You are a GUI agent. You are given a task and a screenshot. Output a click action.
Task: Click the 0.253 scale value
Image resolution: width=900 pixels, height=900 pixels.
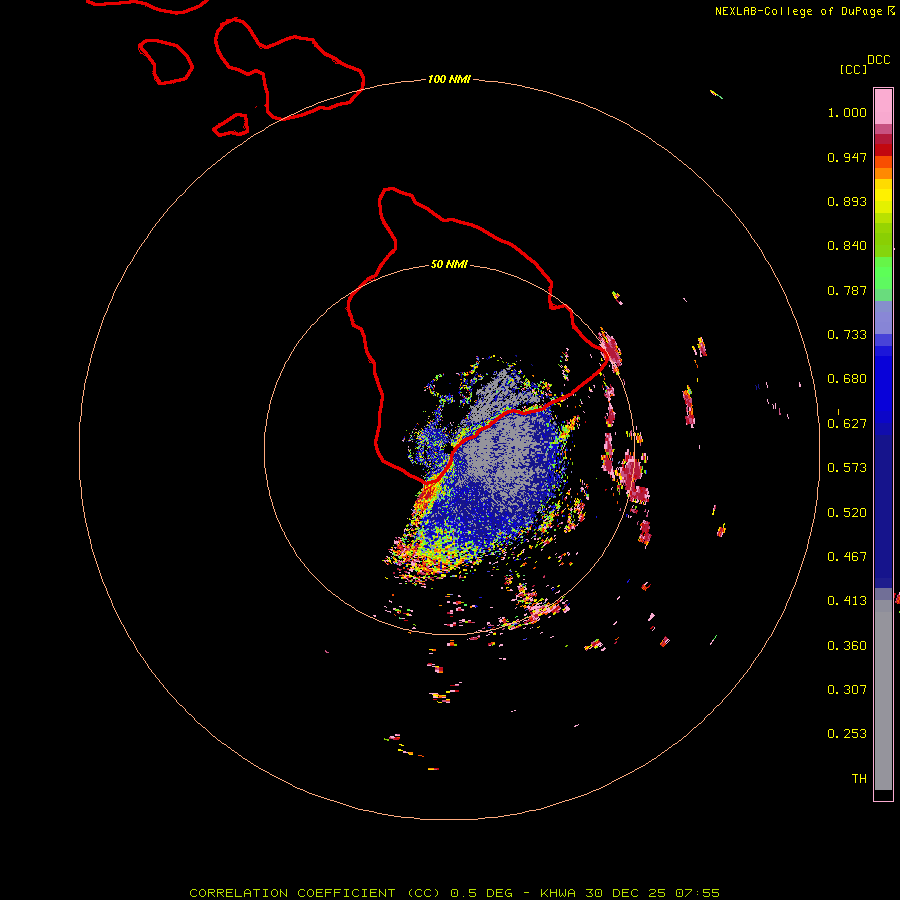tap(847, 734)
